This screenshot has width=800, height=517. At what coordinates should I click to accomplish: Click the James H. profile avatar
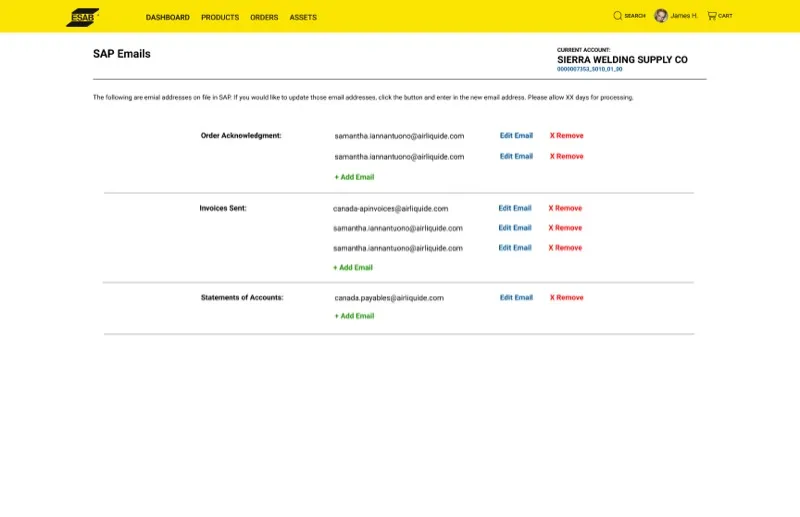pyautogui.click(x=661, y=16)
